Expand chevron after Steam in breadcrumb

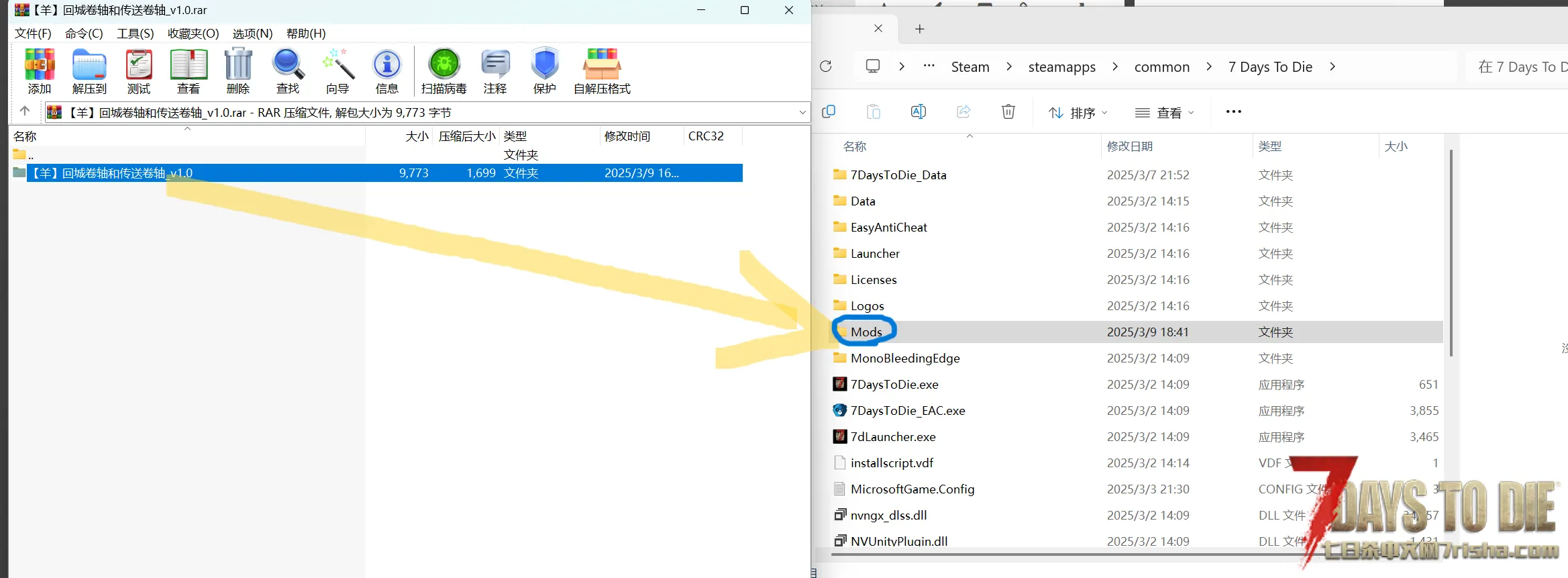[x=1009, y=66]
